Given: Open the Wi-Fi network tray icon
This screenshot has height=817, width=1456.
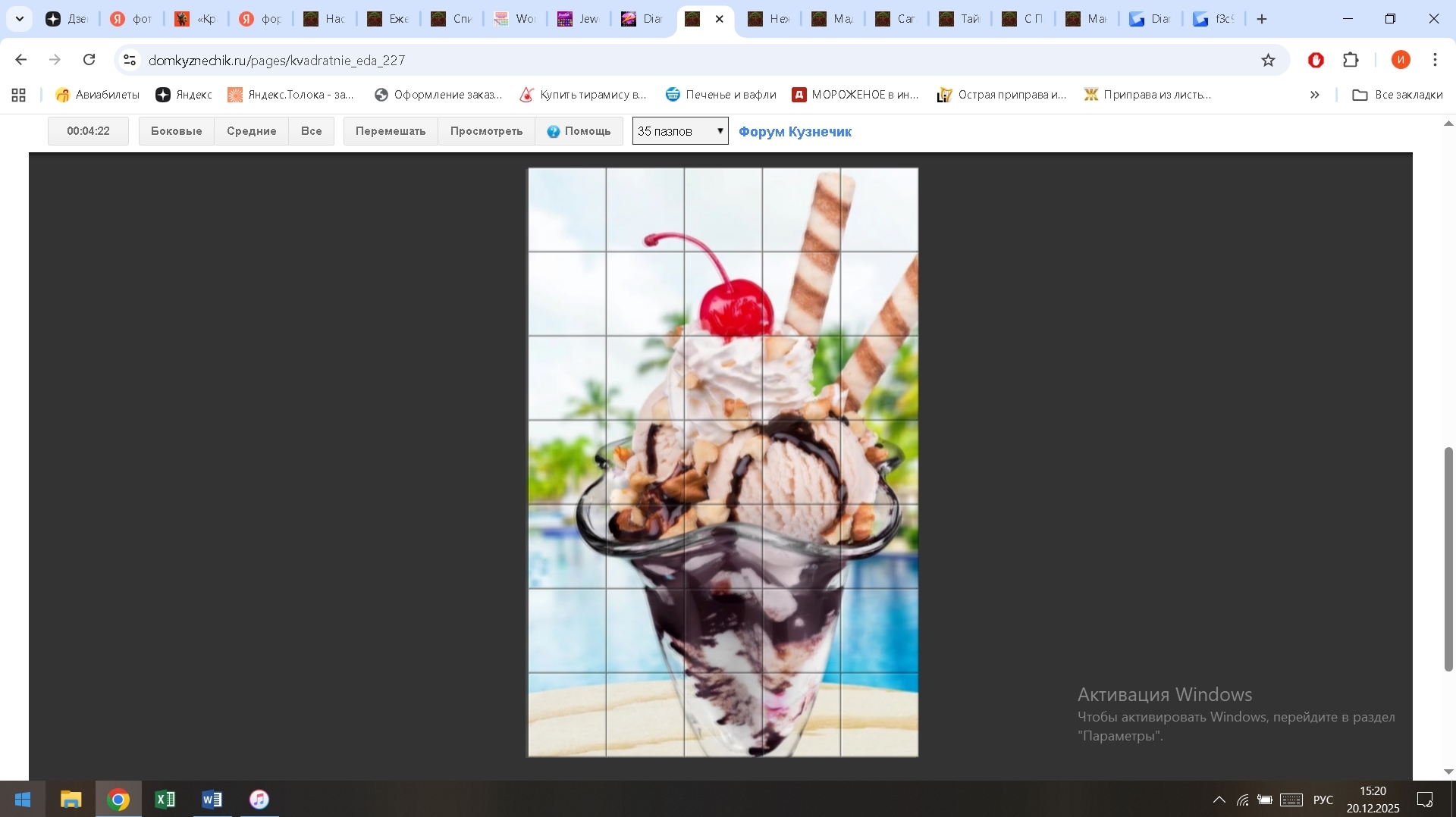Looking at the screenshot, I should [1242, 800].
